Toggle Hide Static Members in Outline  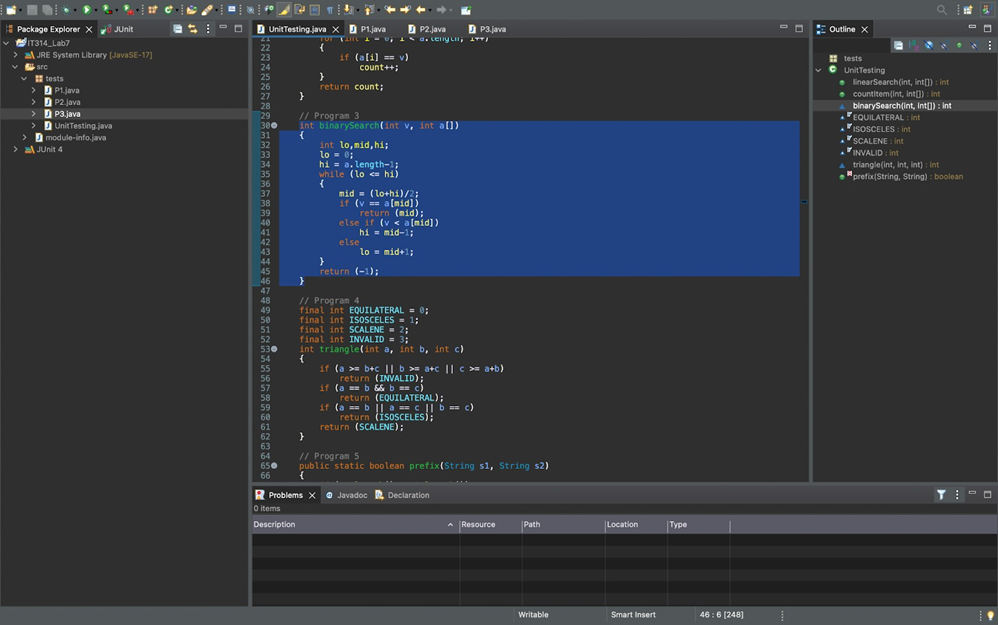[x=944, y=45]
